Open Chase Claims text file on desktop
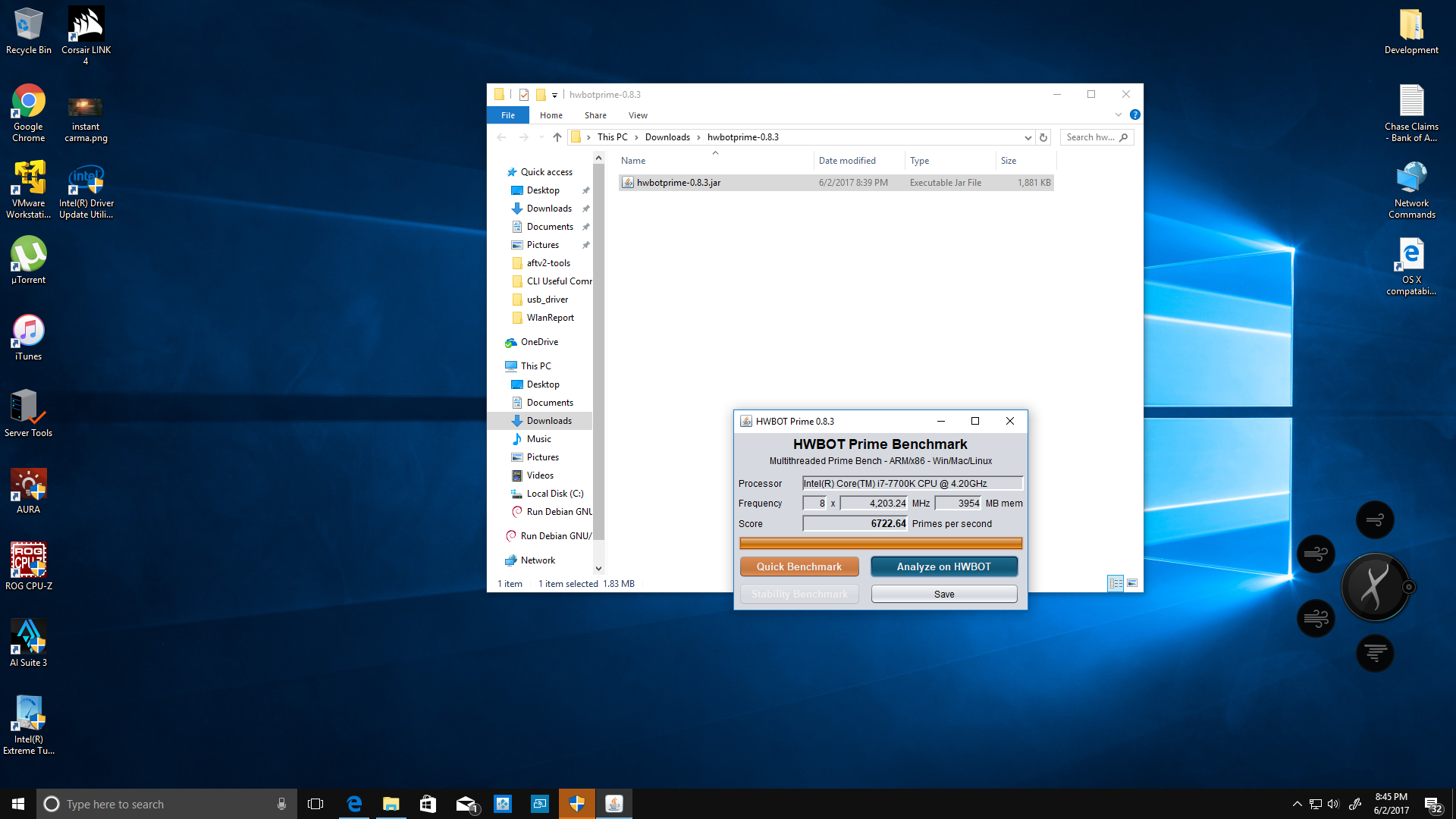This screenshot has height=819, width=1456. click(x=1411, y=113)
